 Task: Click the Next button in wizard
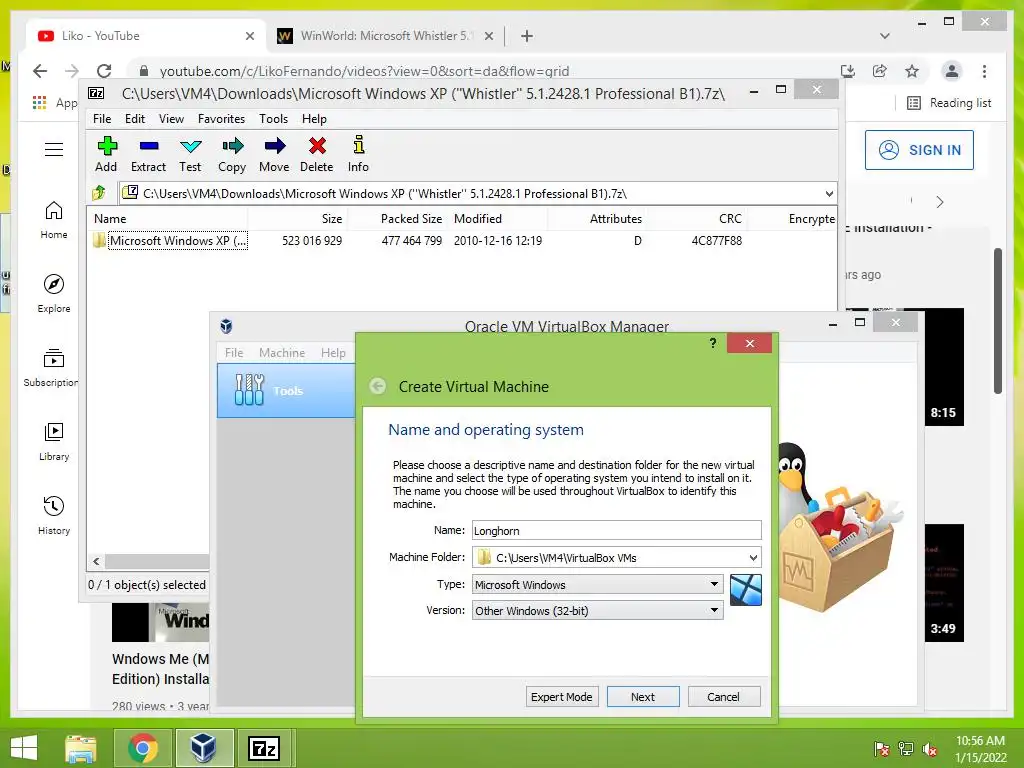643,697
